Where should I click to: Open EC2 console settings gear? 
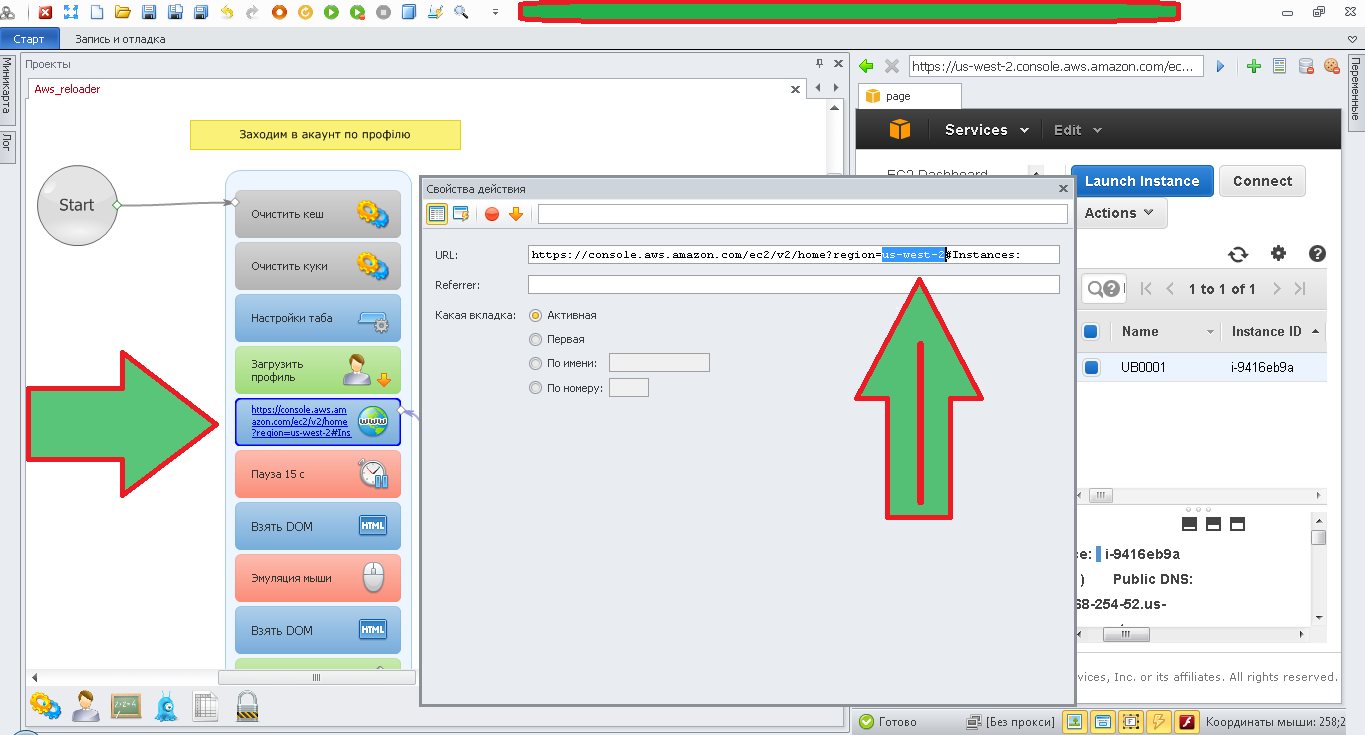(1279, 254)
